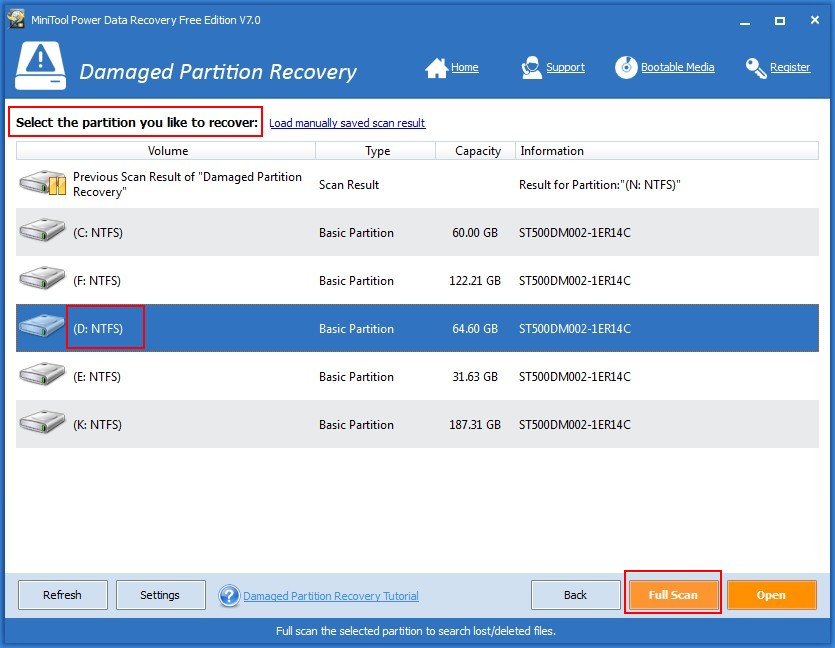Open the Home navigation icon
Image resolution: width=835 pixels, height=648 pixels.
pos(436,67)
